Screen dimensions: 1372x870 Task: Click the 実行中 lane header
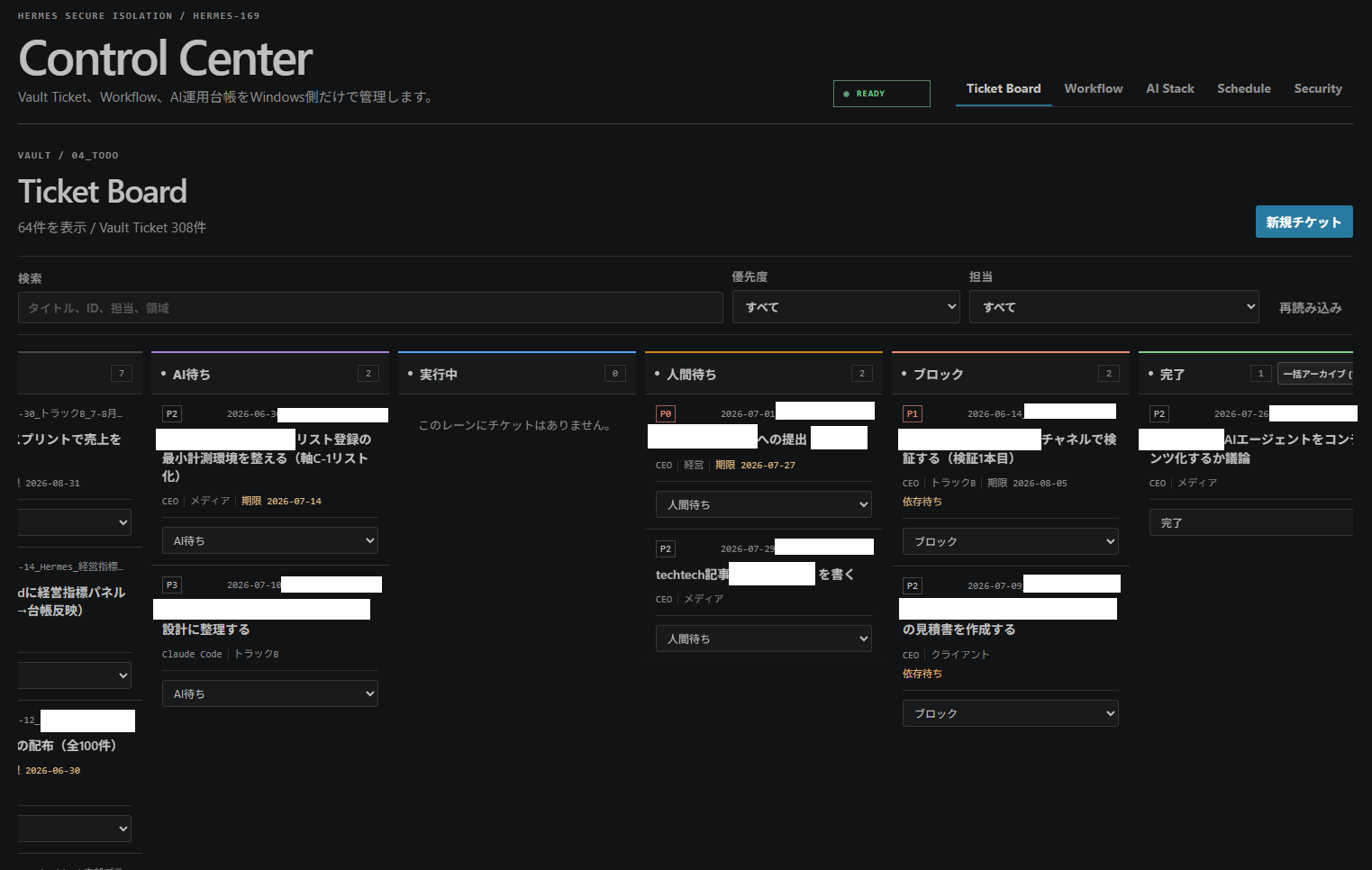[517, 374]
